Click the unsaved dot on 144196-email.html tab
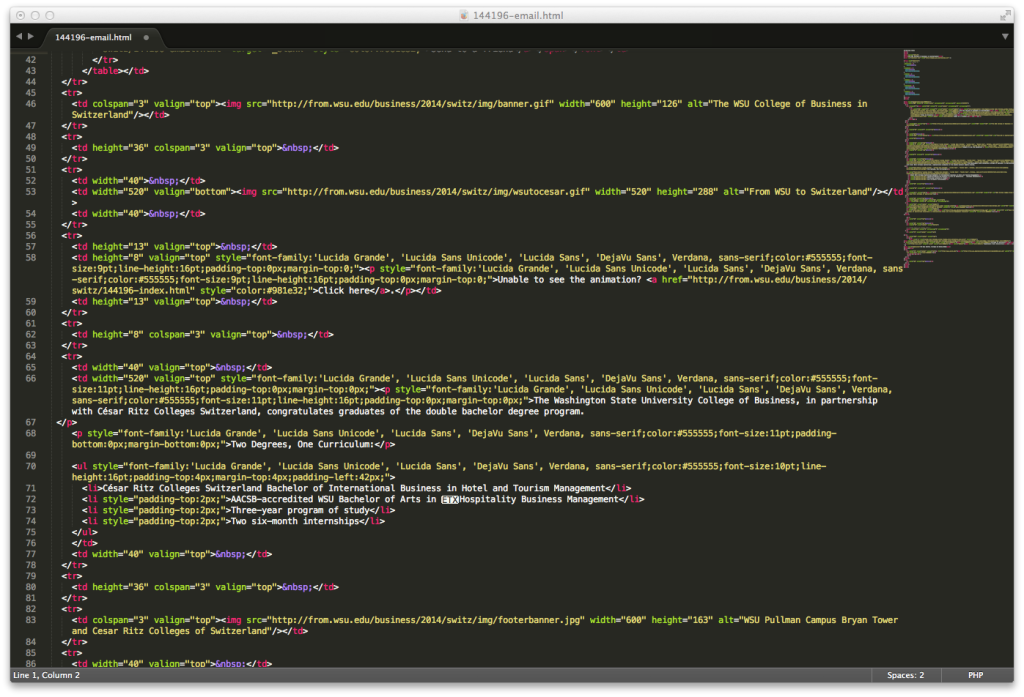The width and height of the screenshot is (1024, 697). point(146,37)
